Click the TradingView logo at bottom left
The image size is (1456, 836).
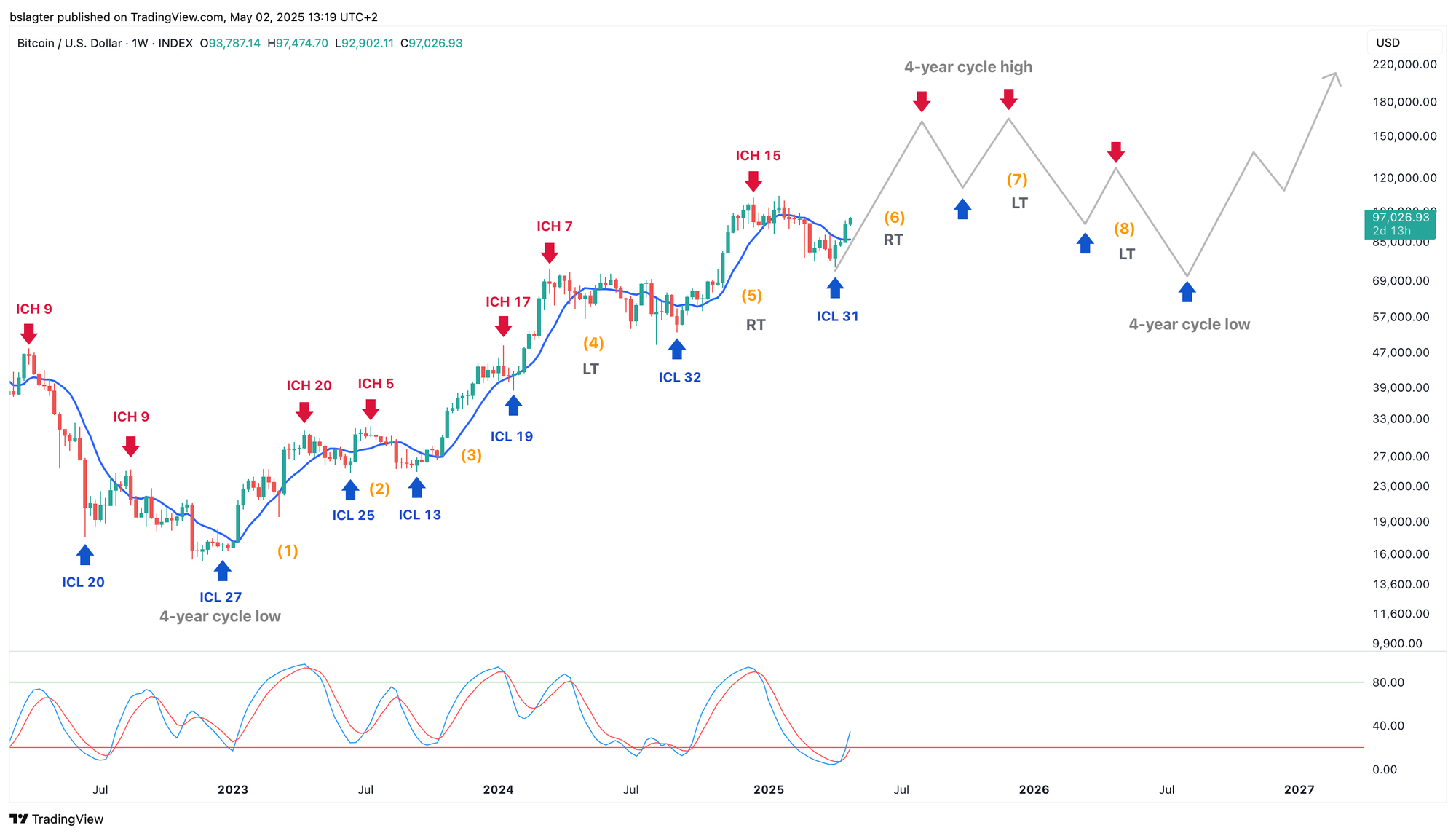point(57,819)
